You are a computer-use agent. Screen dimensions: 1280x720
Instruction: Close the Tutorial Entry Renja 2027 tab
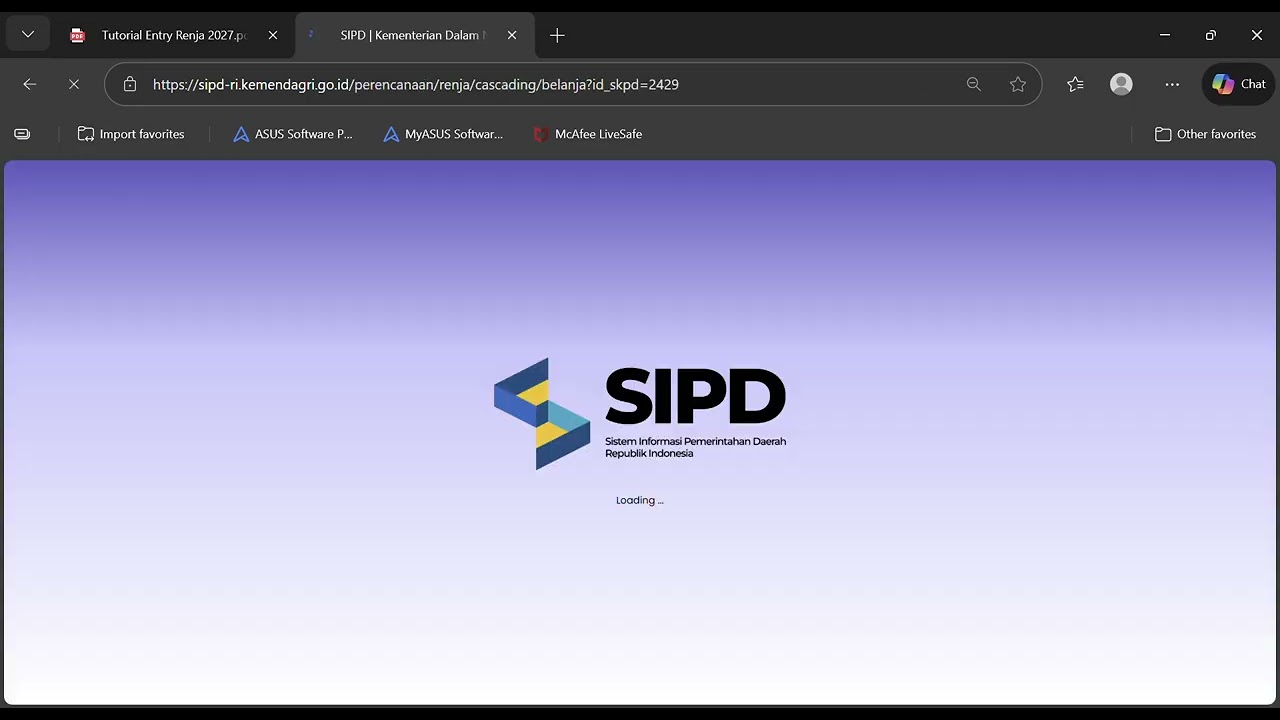coord(273,35)
